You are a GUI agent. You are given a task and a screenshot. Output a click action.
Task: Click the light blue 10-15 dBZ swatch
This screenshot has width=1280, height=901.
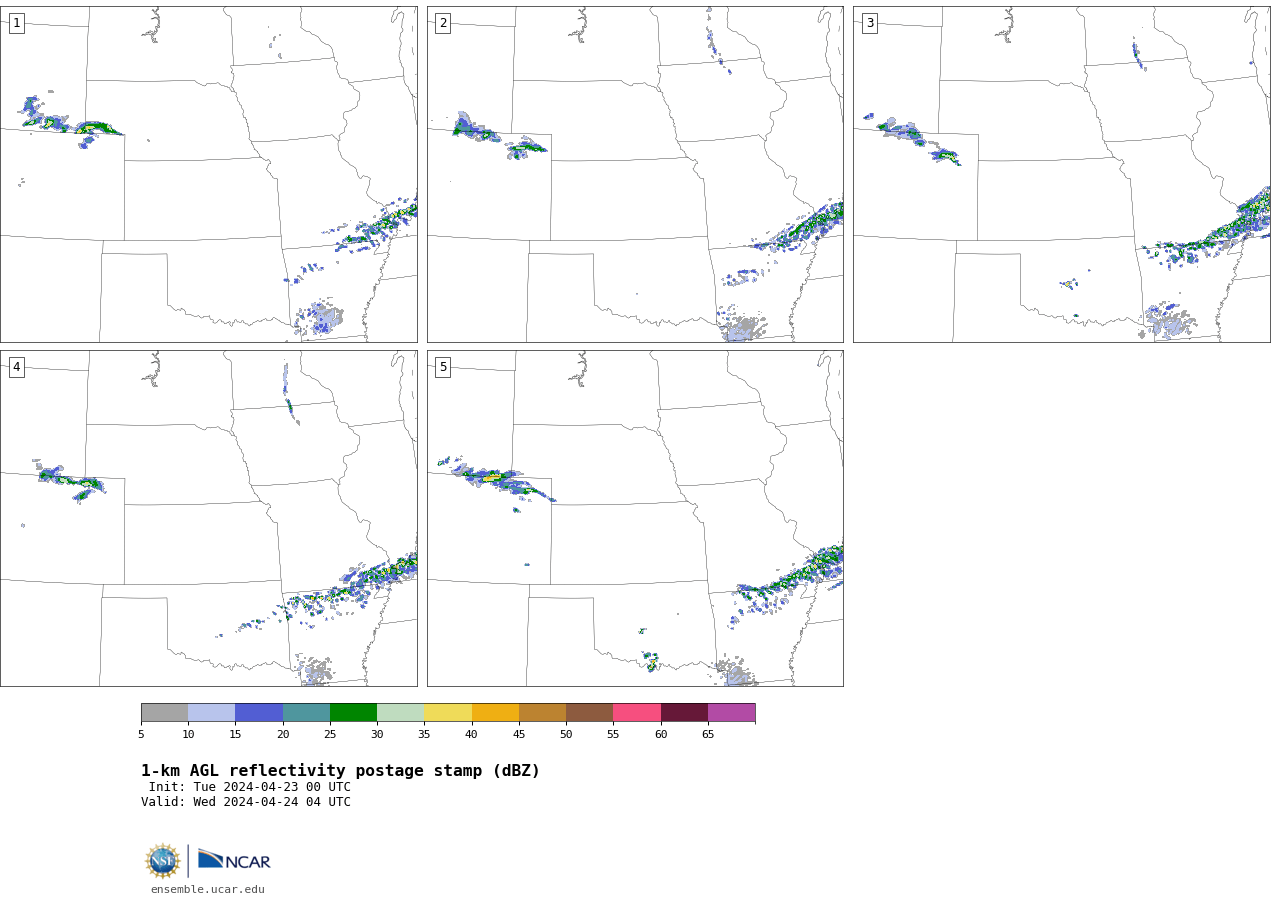[x=211, y=713]
